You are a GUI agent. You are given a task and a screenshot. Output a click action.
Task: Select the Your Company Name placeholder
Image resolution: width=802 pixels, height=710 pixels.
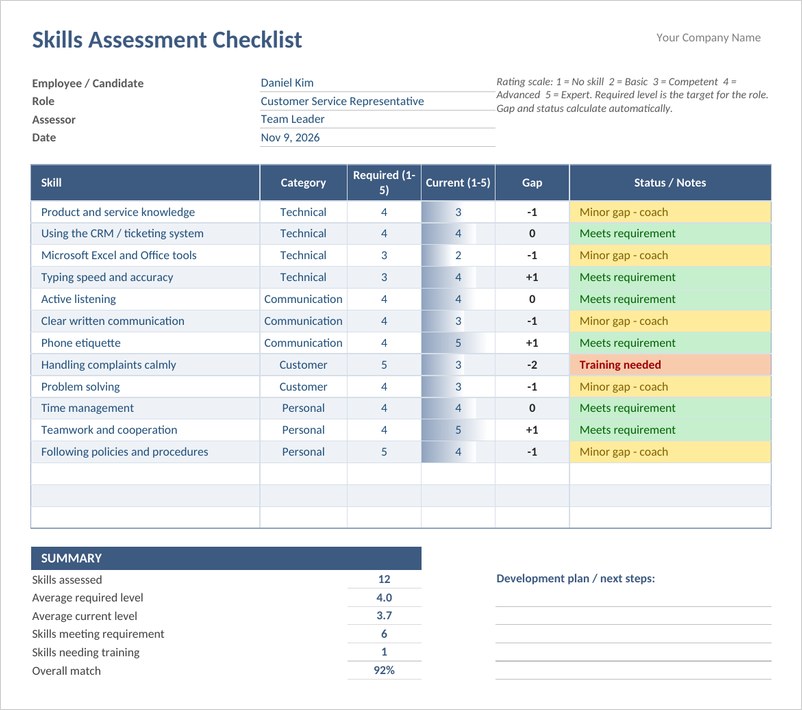pos(708,37)
